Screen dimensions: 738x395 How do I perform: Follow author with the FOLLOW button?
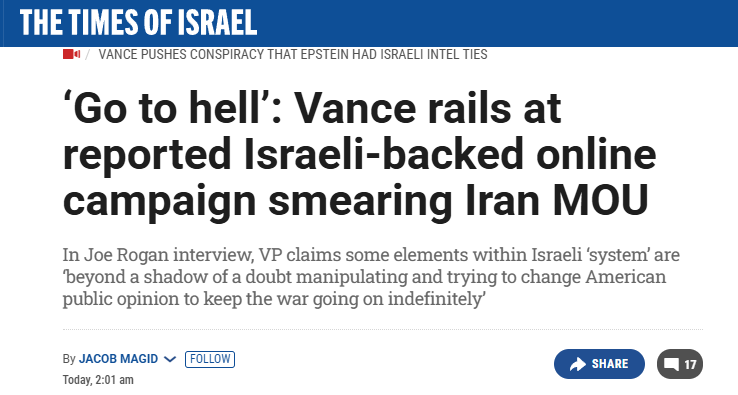210,359
